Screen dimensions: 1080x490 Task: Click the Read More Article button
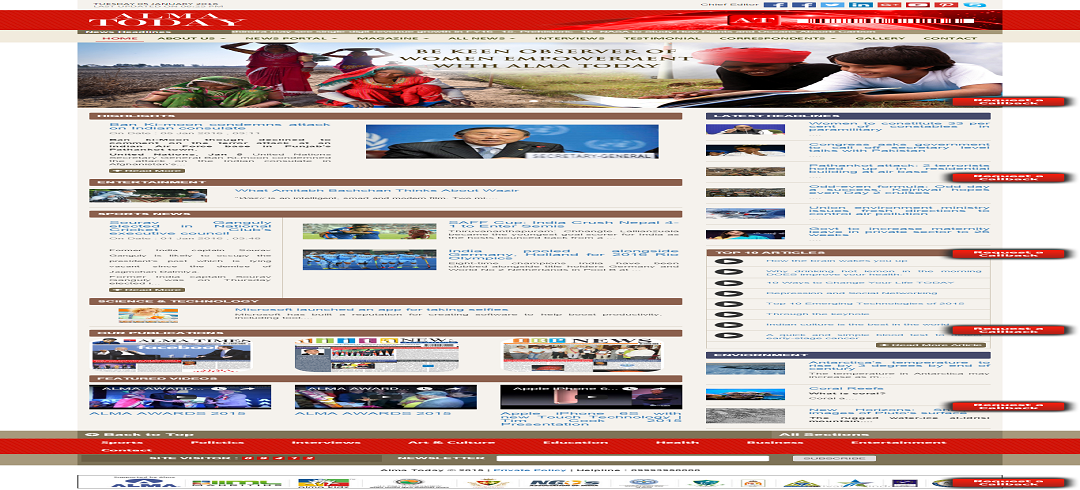tap(931, 345)
